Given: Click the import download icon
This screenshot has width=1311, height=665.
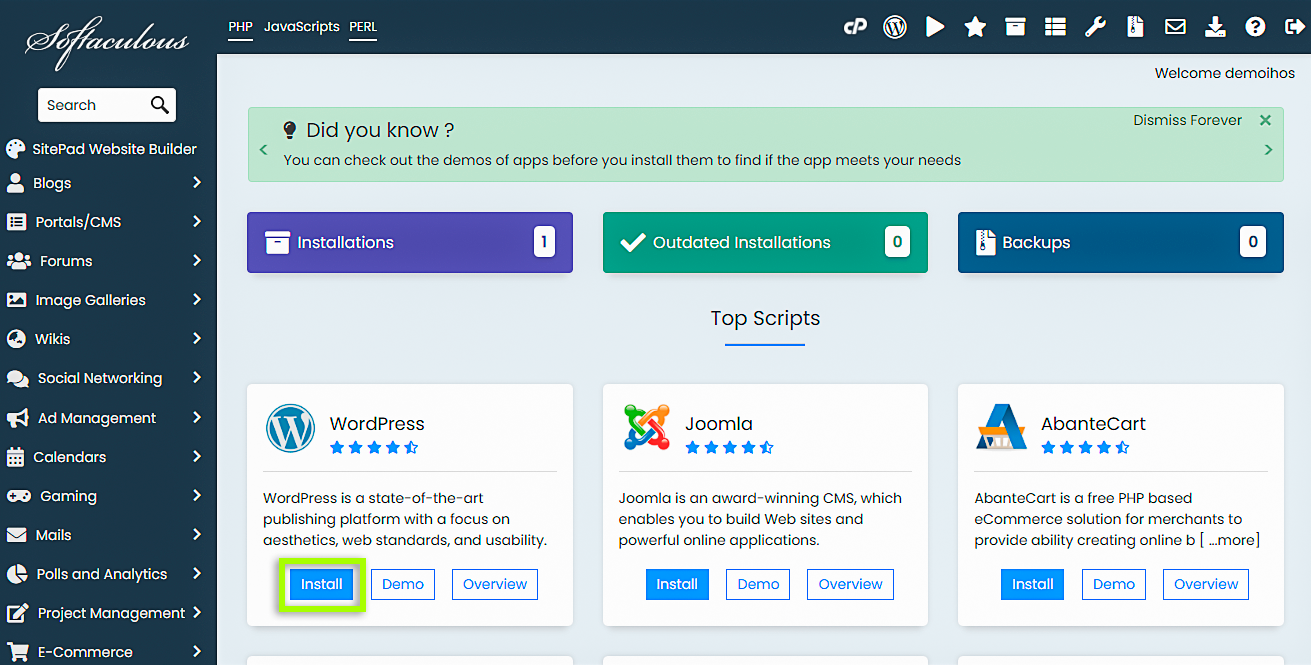Looking at the screenshot, I should (x=1215, y=27).
